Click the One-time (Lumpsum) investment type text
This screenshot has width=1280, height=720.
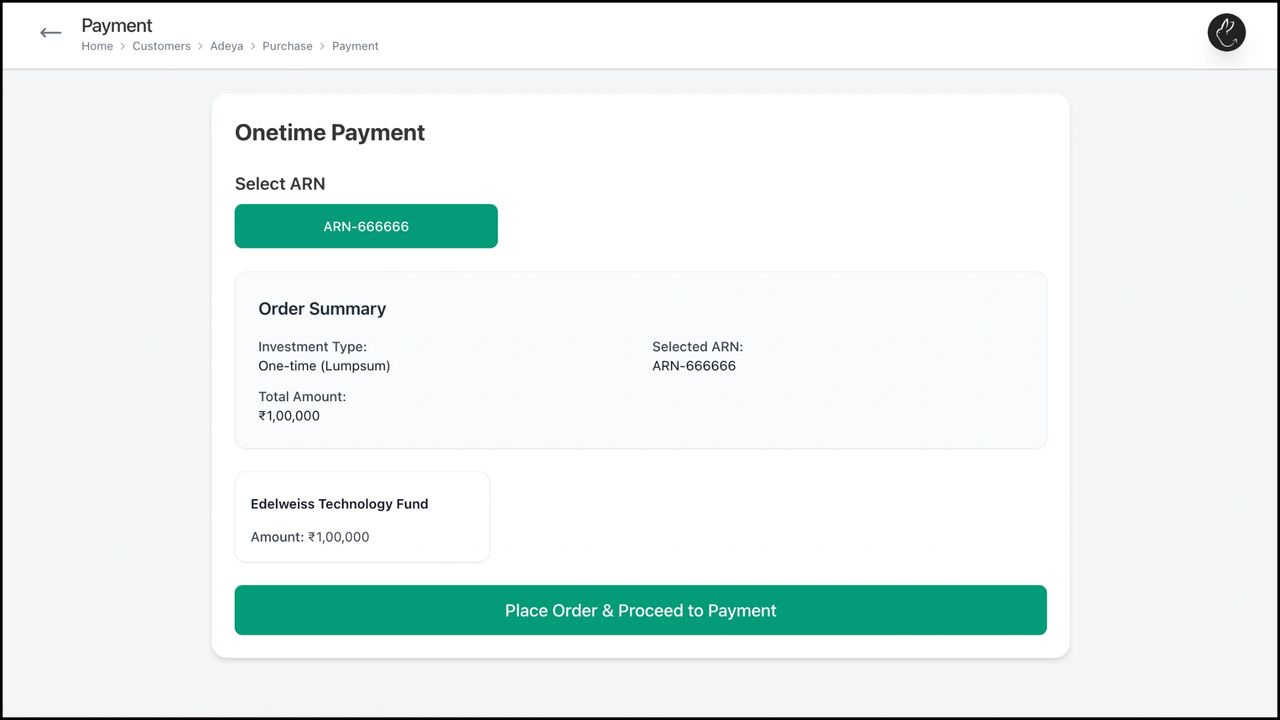point(324,366)
